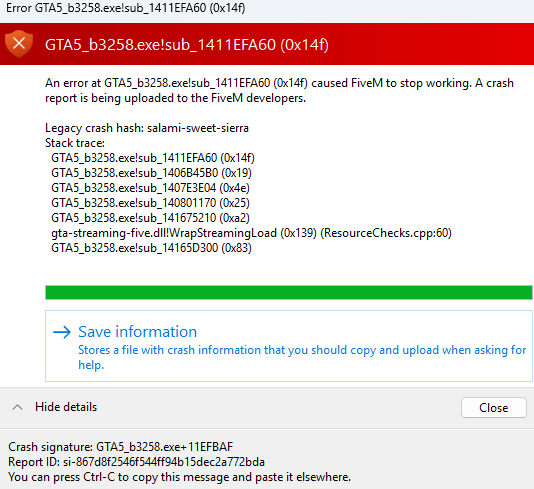Close the crash dialog
The width and height of the screenshot is (534, 489).
point(493,408)
